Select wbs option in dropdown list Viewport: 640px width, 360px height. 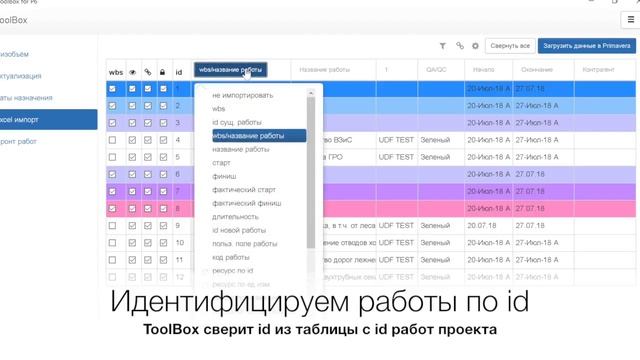pos(218,109)
